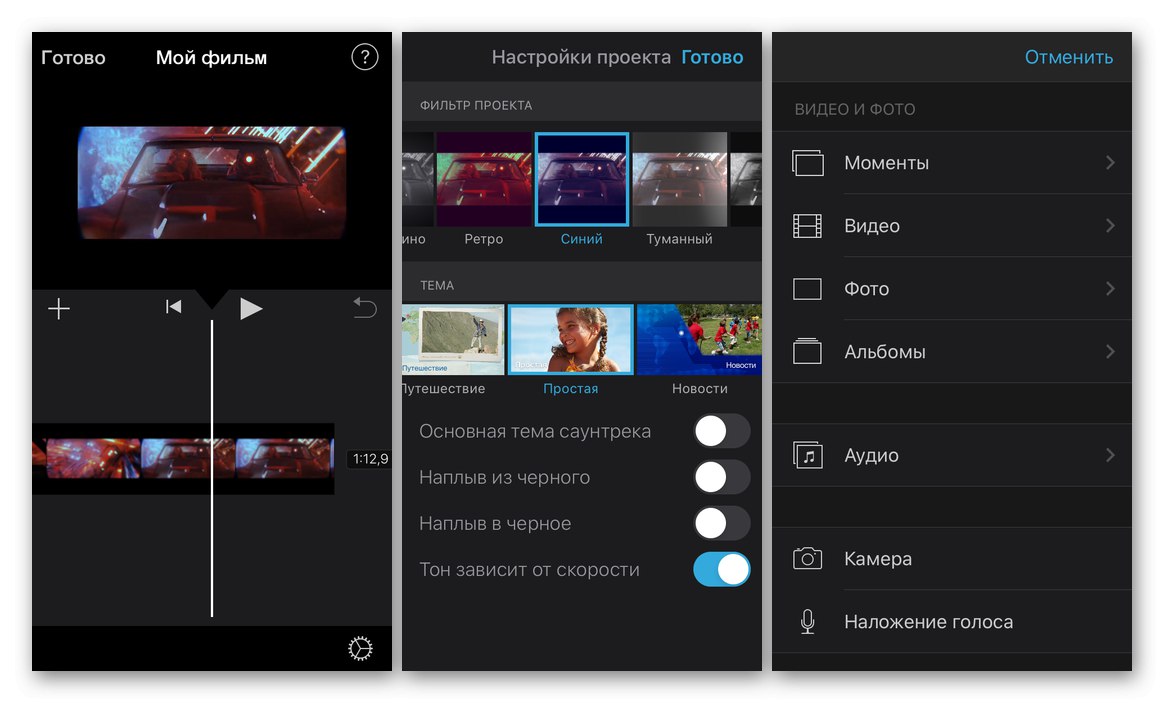The width and height of the screenshot is (1164, 703).
Task: Enable Наплыв из черного switch
Action: [x=722, y=477]
